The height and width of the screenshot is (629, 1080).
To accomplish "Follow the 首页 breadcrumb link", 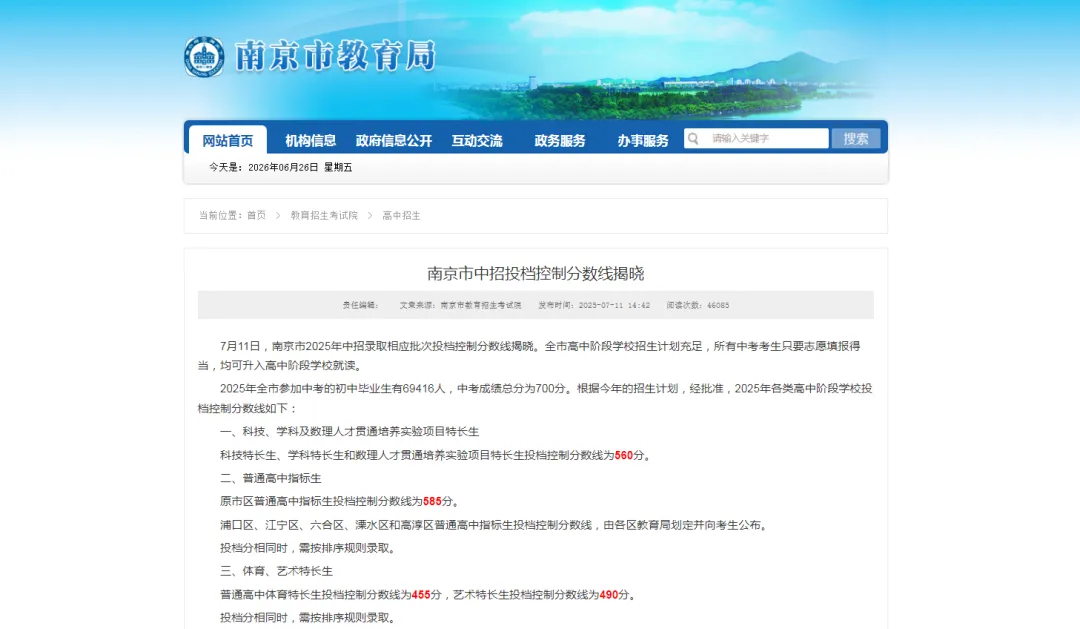I will (x=256, y=216).
